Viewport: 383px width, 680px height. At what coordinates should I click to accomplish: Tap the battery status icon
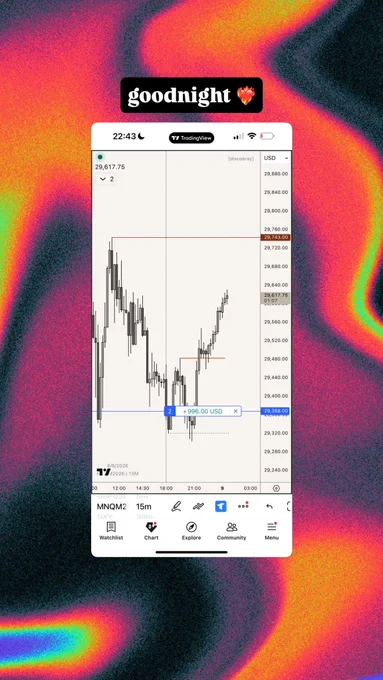pyautogui.click(x=267, y=136)
